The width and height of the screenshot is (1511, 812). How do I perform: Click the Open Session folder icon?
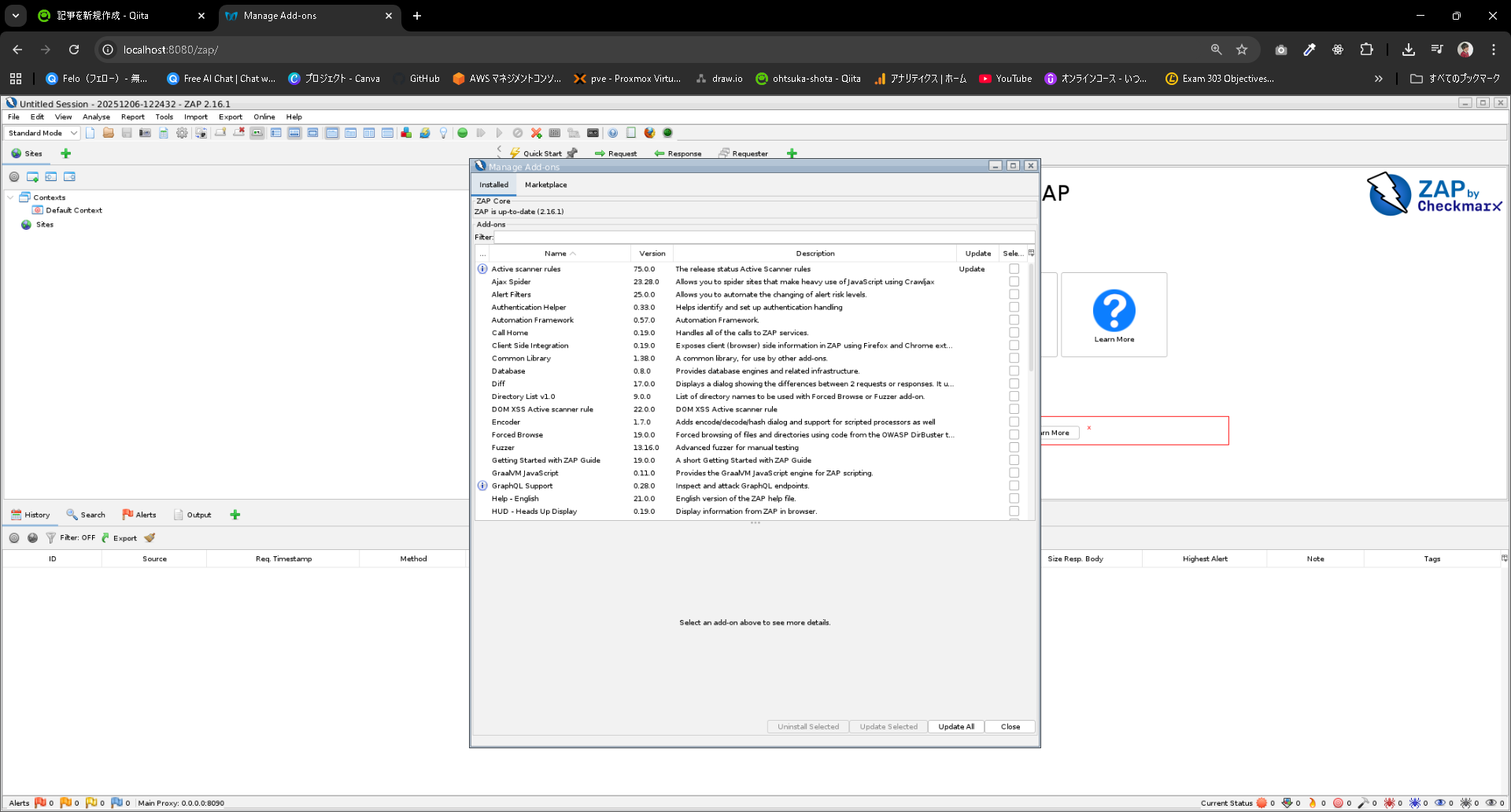pyautogui.click(x=109, y=133)
